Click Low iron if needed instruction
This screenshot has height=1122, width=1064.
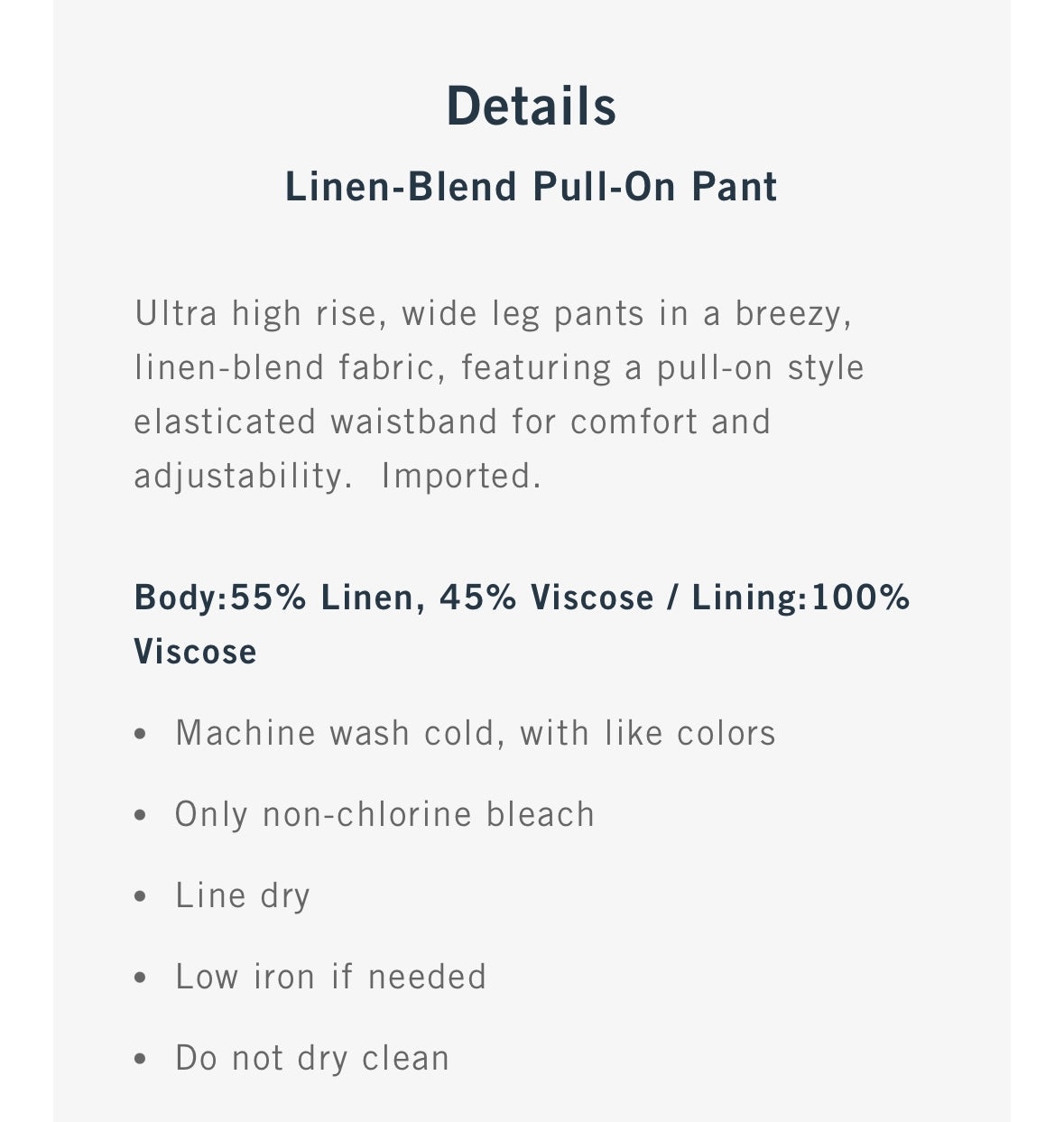[331, 977]
